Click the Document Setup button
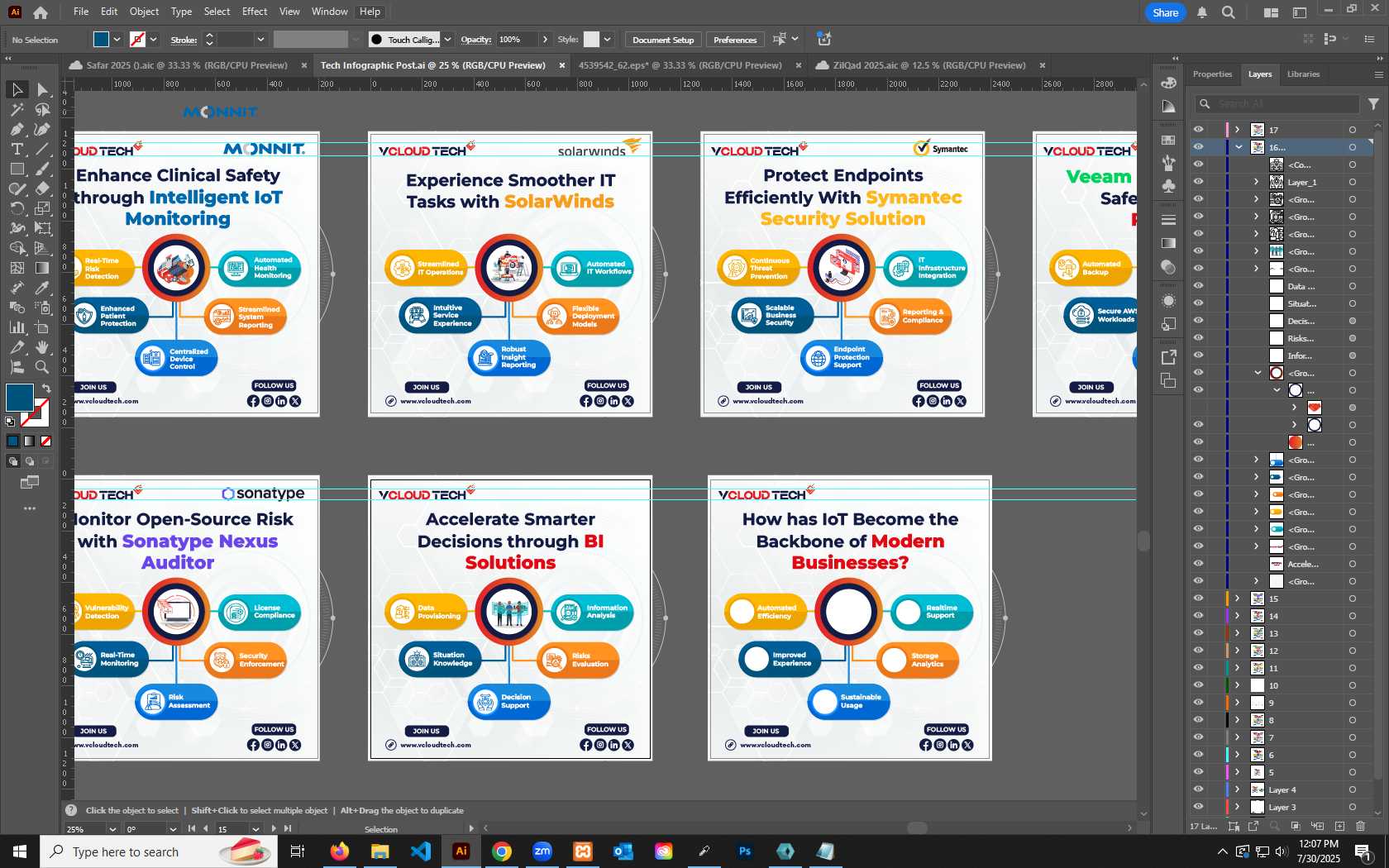 (663, 40)
